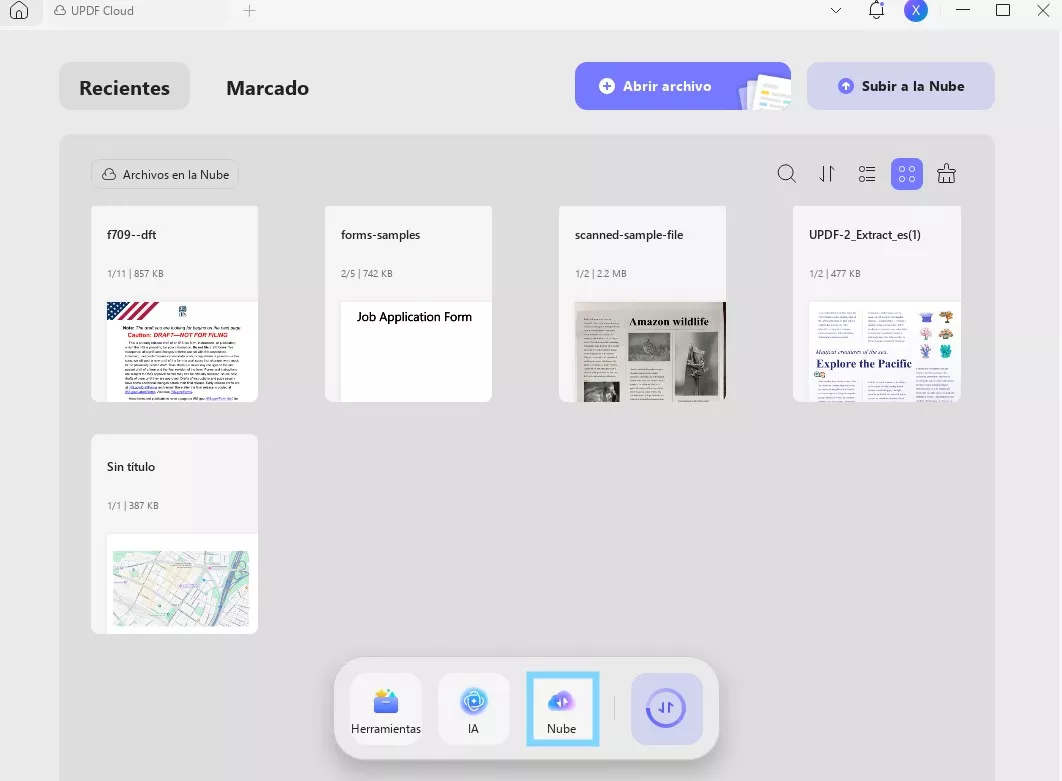Viewport: 1062px width, 781px height.
Task: Click the 1/2 | 477 KB file info
Action: [x=834, y=274]
